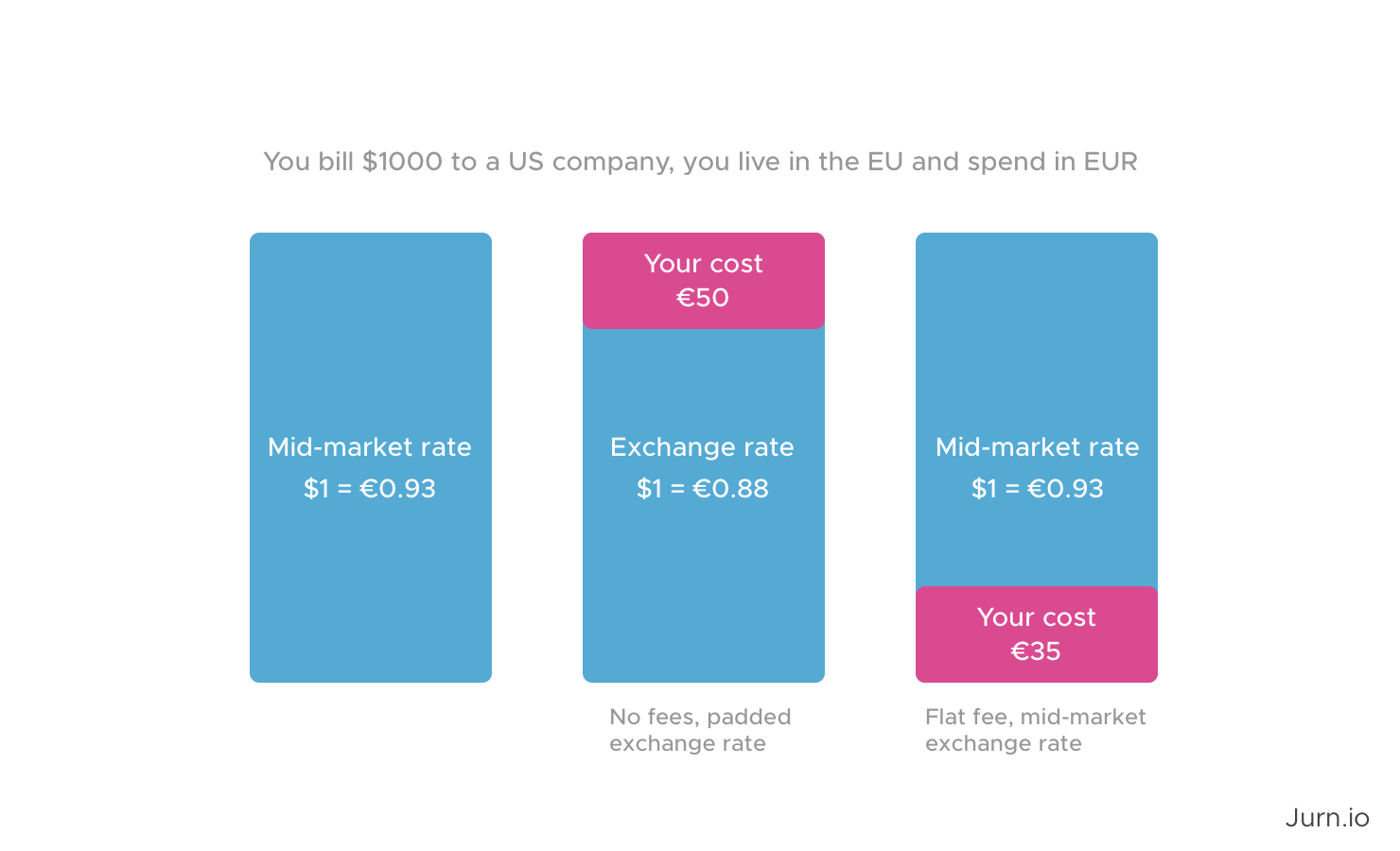Click "$1 = €0.93" in the bar without costs
Image resolution: width=1400 pixels, height=851 pixels.
pos(370,489)
